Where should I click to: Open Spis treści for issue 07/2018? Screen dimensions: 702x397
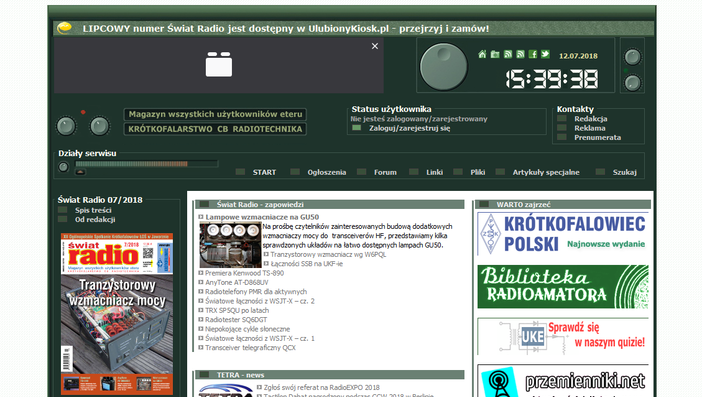click(93, 210)
